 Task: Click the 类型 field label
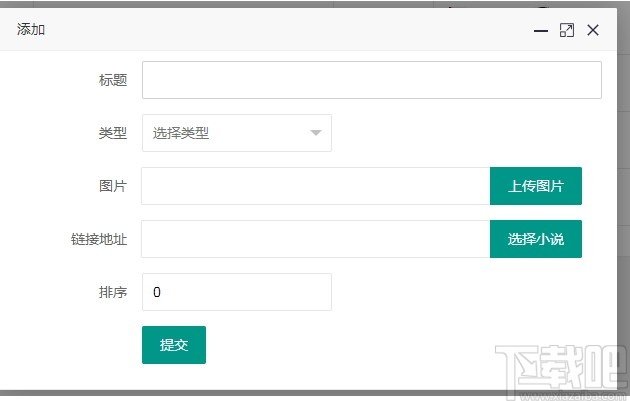tap(113, 133)
